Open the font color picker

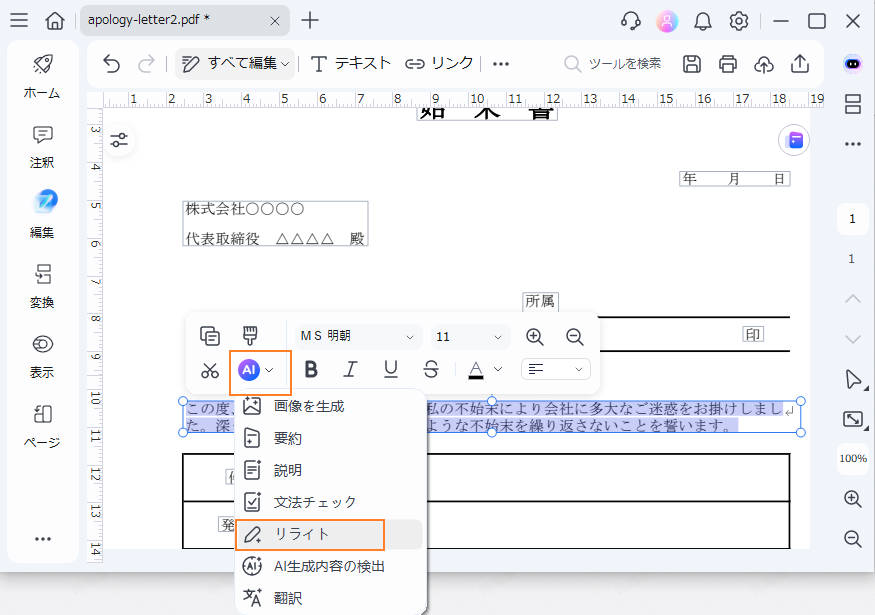[x=483, y=369]
